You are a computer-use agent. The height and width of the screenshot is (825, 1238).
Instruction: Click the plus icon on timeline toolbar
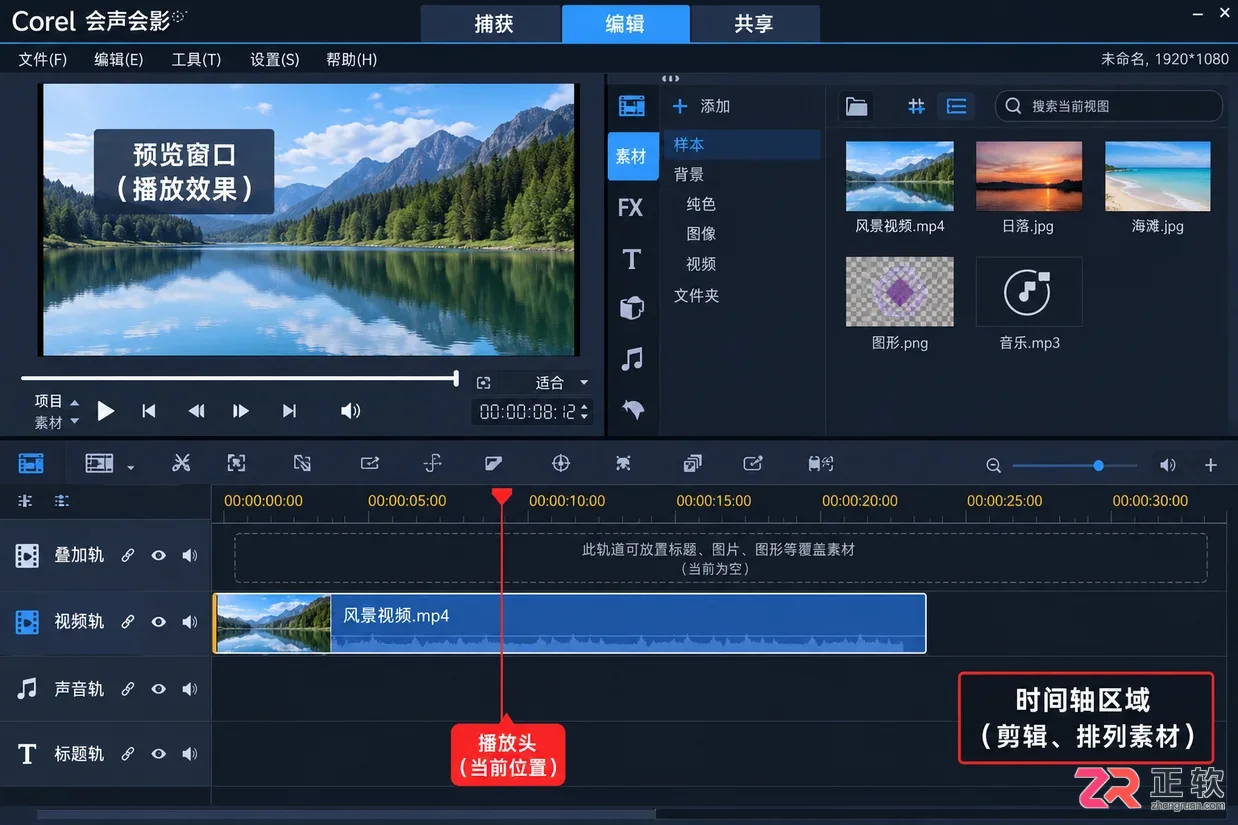coord(1210,465)
